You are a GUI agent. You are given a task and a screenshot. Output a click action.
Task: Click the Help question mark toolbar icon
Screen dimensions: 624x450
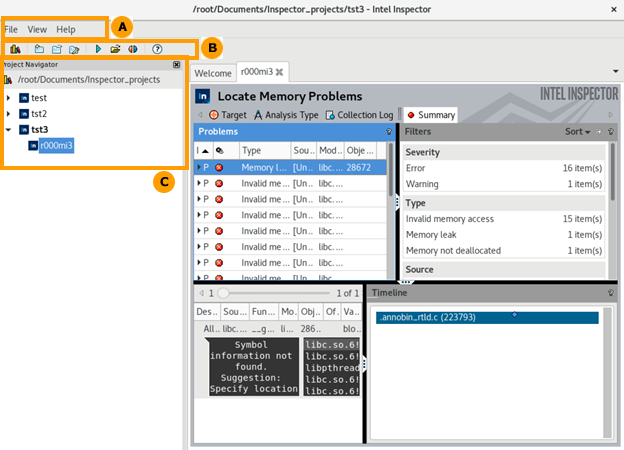click(157, 48)
